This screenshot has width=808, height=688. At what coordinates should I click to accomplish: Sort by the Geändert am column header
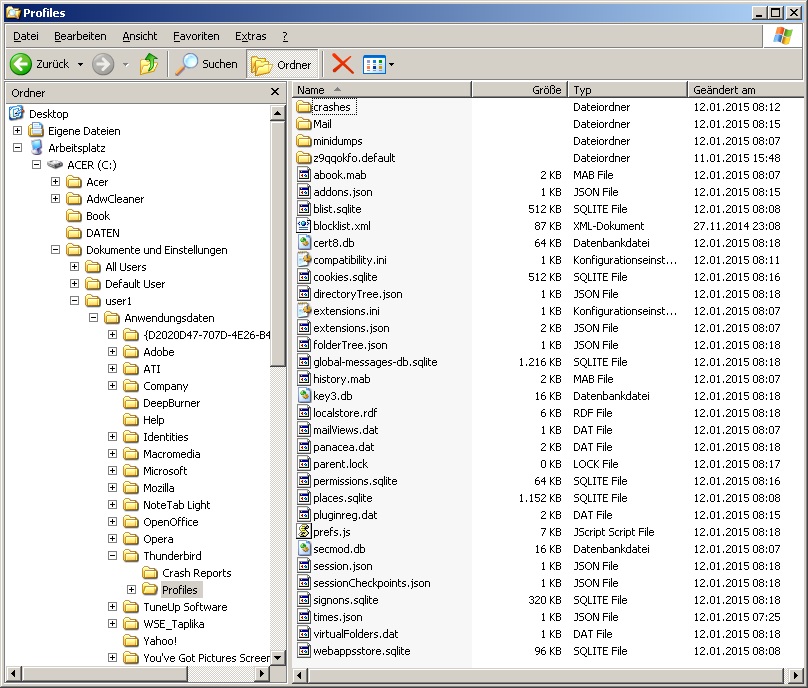(745, 90)
